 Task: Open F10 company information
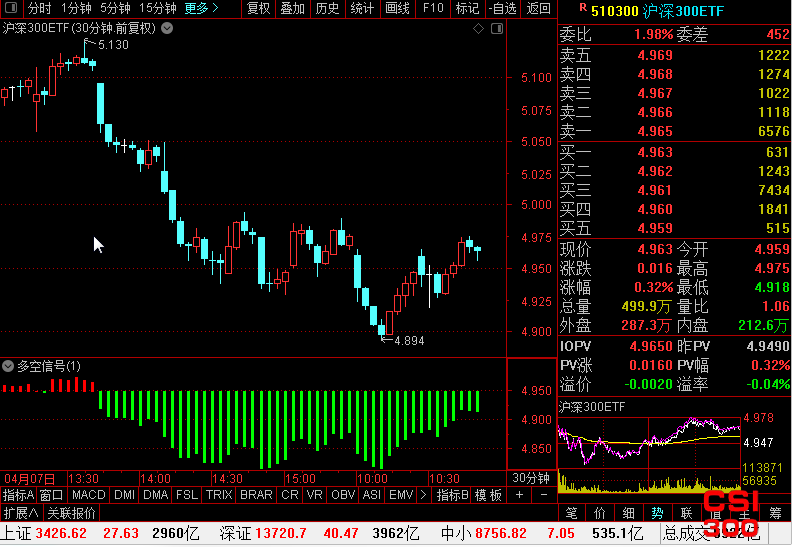[x=433, y=8]
